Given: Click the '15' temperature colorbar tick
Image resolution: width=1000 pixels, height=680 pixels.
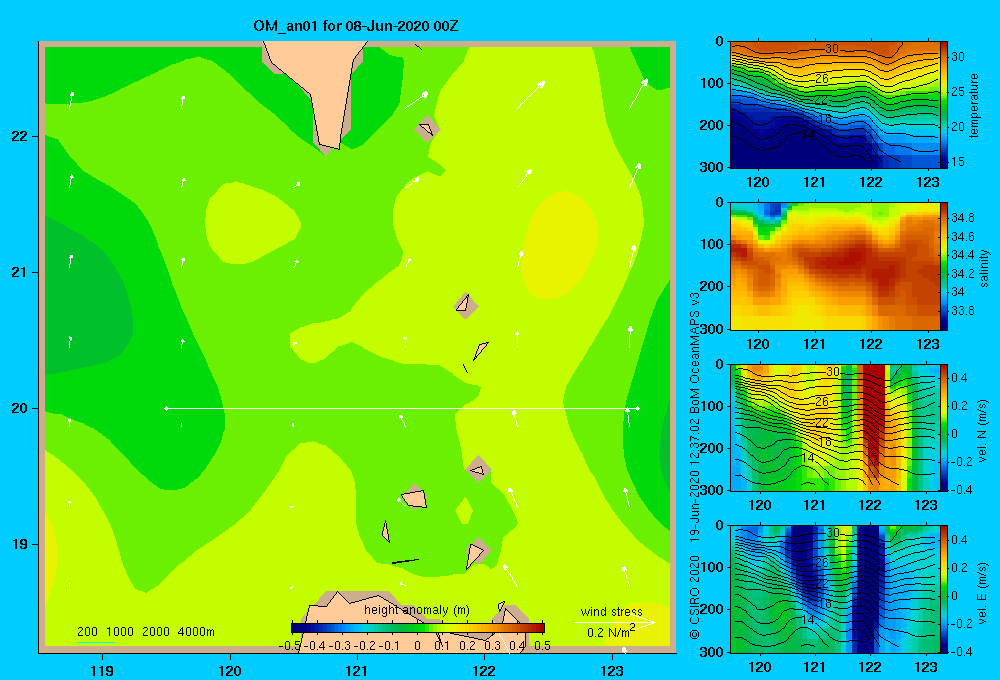Looking at the screenshot, I should pos(958,162).
